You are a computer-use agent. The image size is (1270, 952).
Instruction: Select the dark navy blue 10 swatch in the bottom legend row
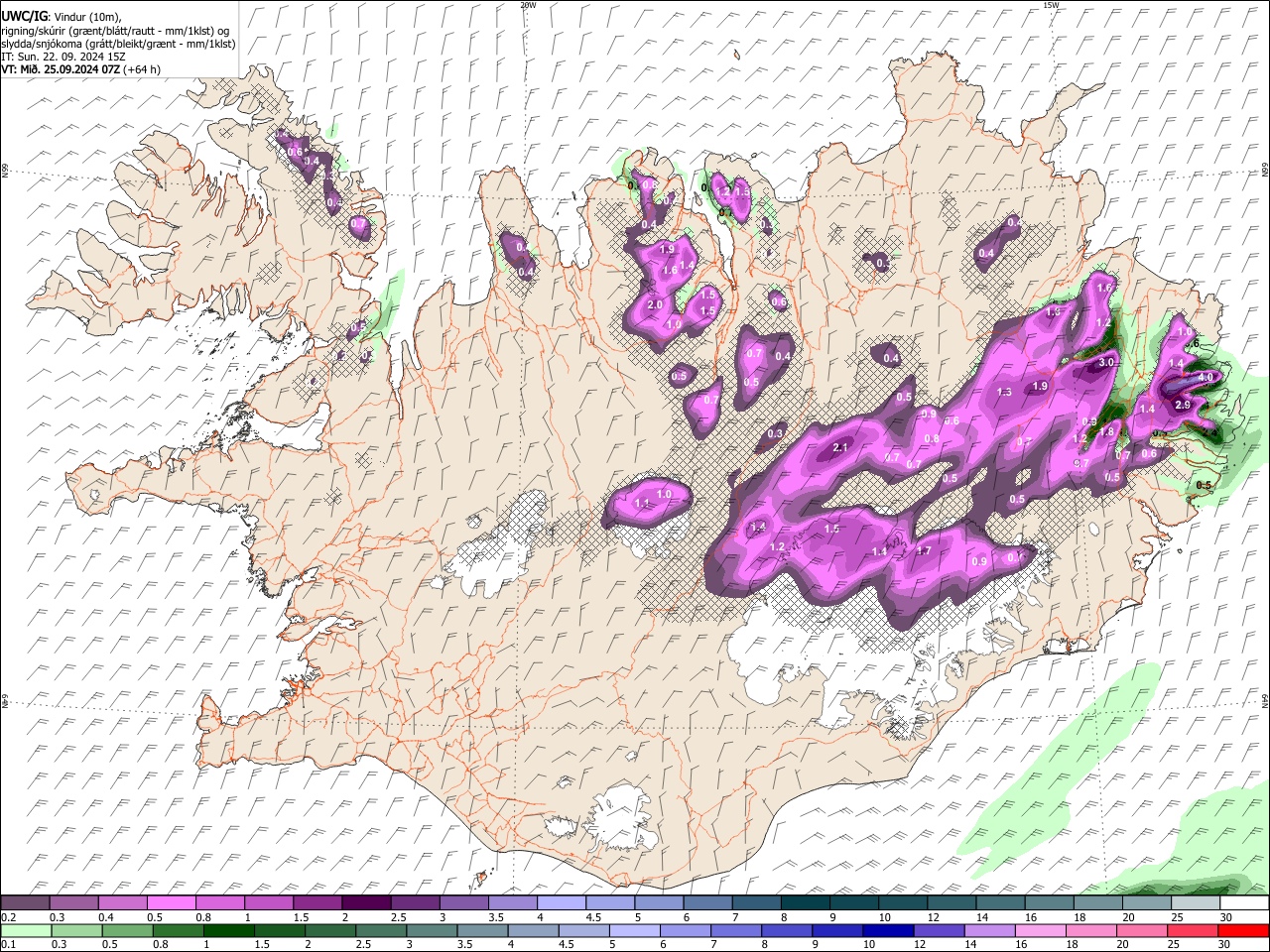point(889,930)
